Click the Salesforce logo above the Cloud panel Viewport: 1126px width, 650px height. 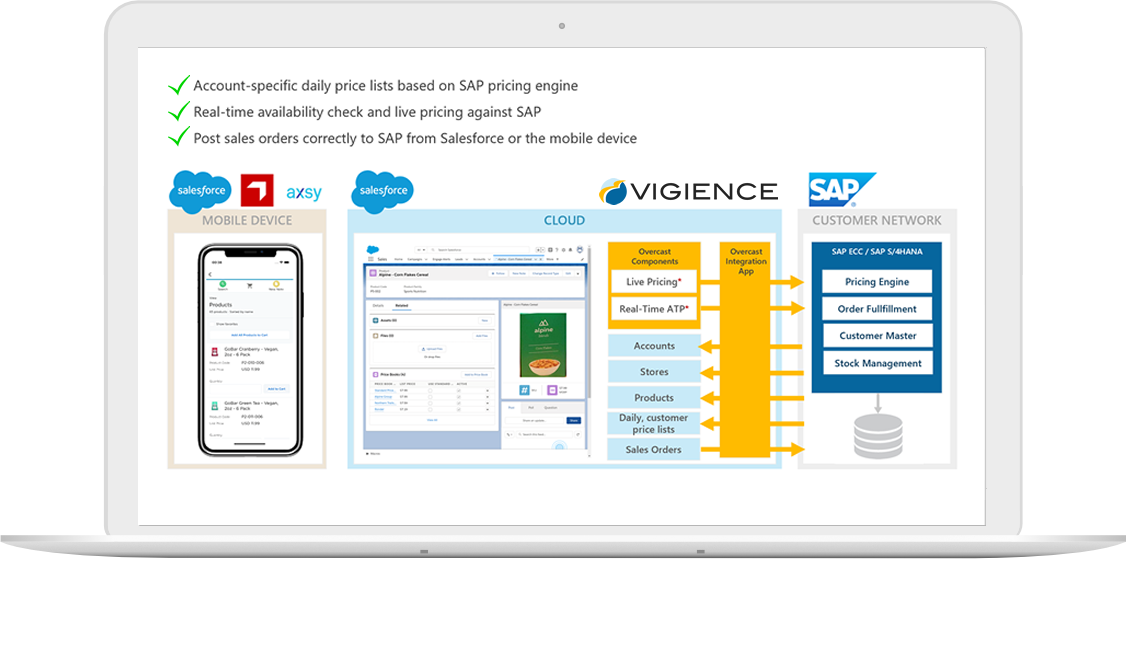(x=383, y=191)
